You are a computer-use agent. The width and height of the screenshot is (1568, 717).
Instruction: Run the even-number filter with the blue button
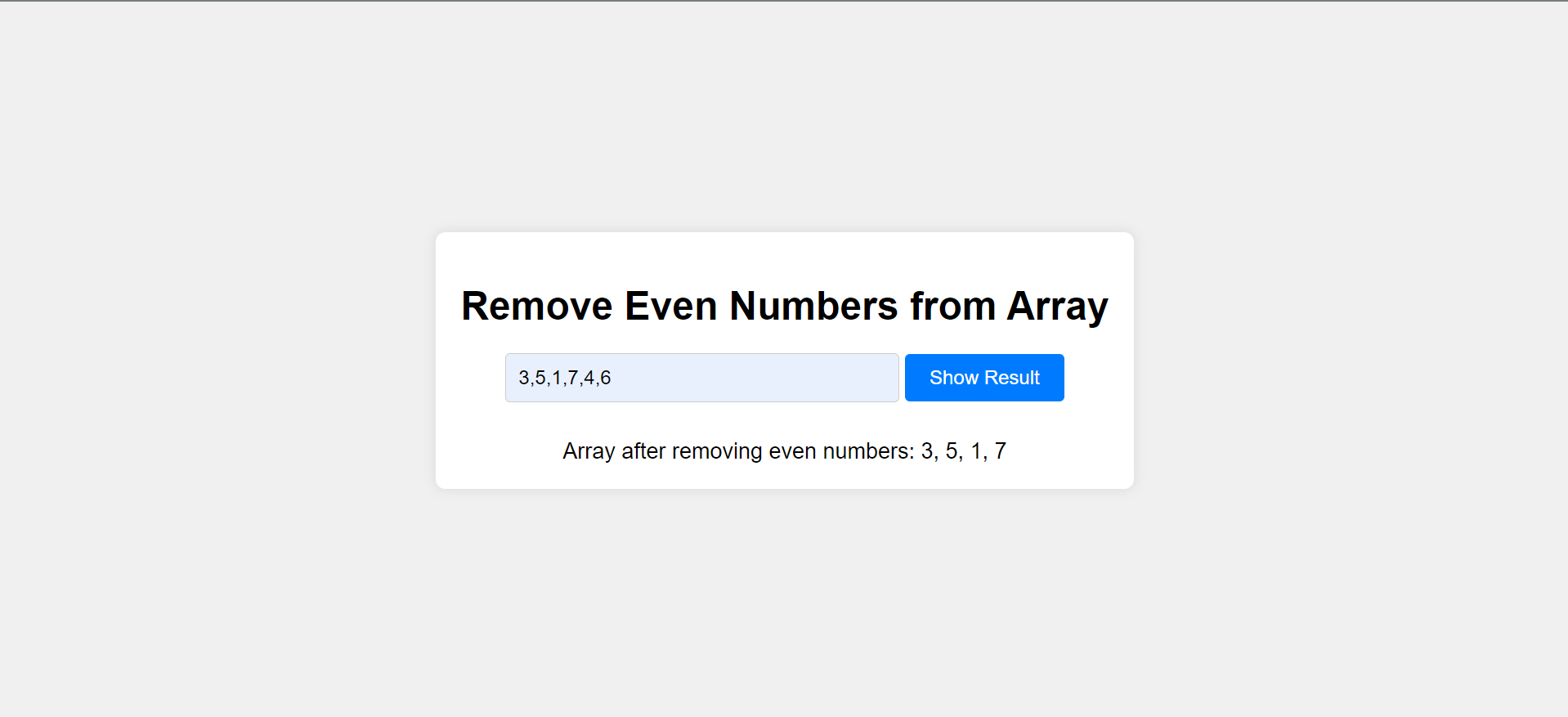tap(984, 378)
